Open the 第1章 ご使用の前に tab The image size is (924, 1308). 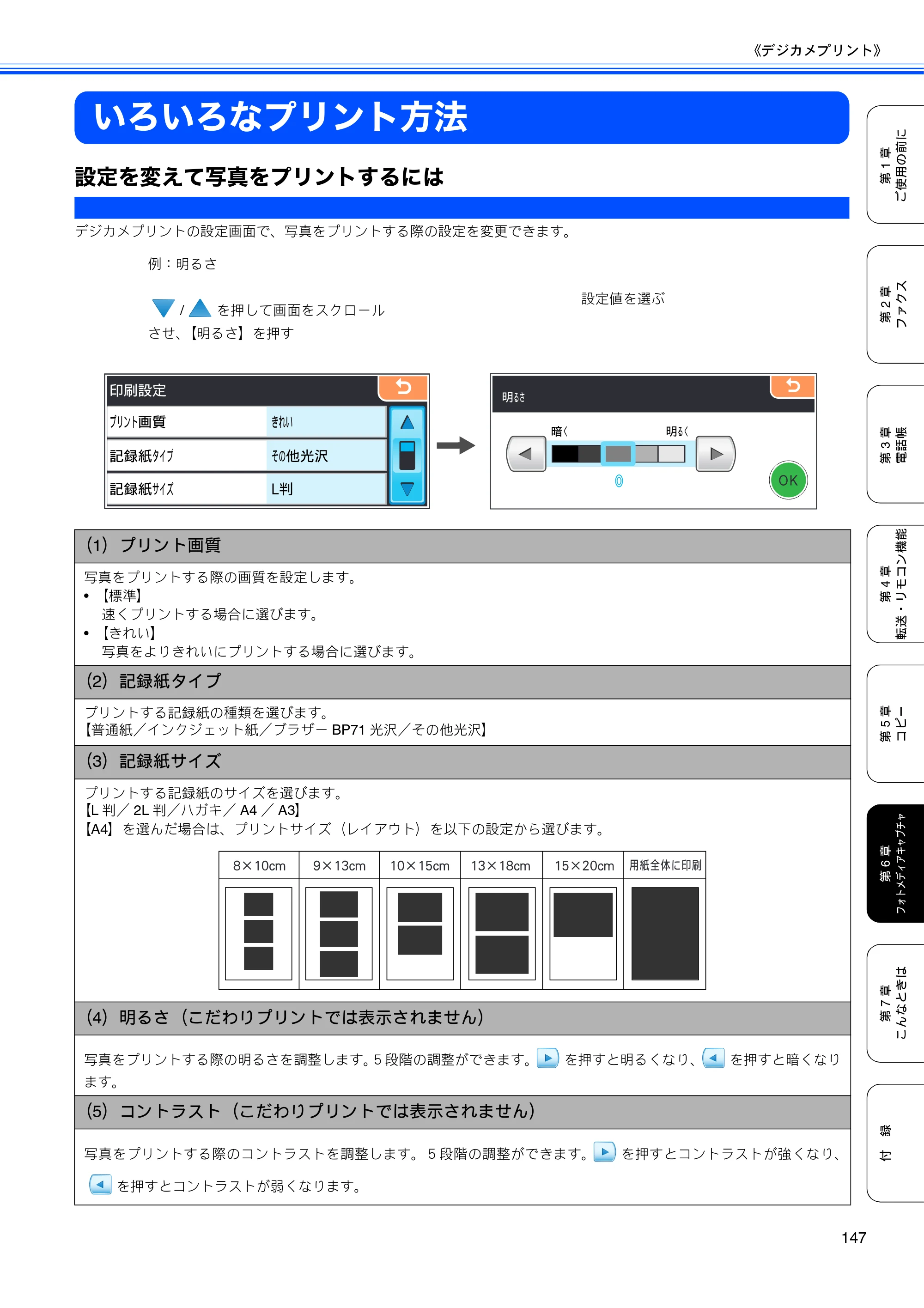[895, 164]
